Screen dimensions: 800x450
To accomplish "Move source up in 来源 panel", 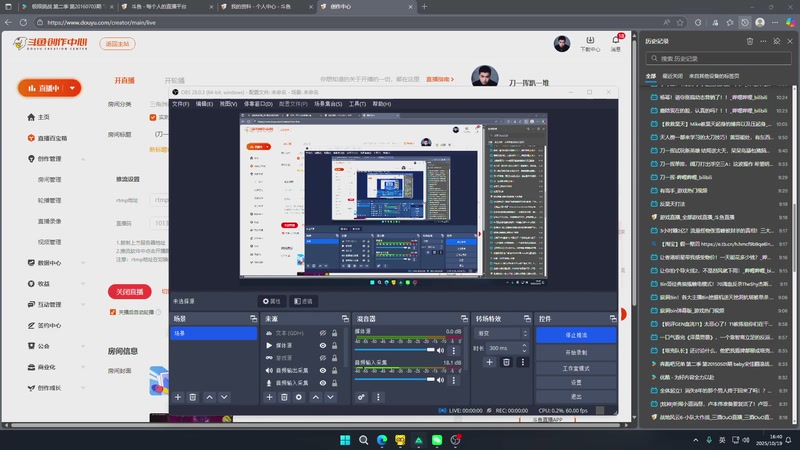I will pyautogui.click(x=316, y=397).
